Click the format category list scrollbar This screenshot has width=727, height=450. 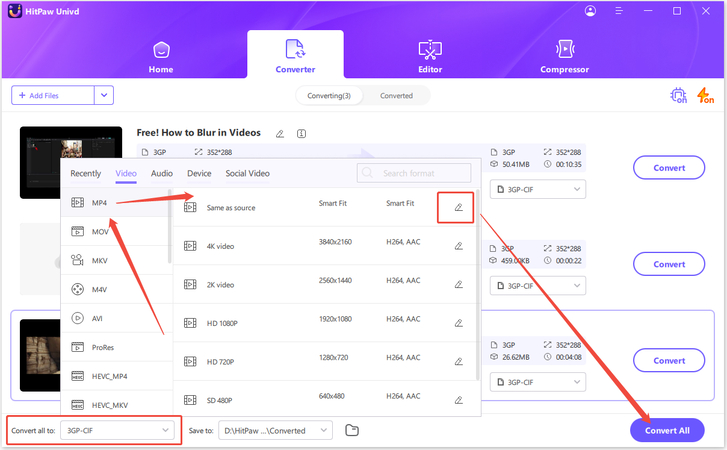click(x=170, y=226)
